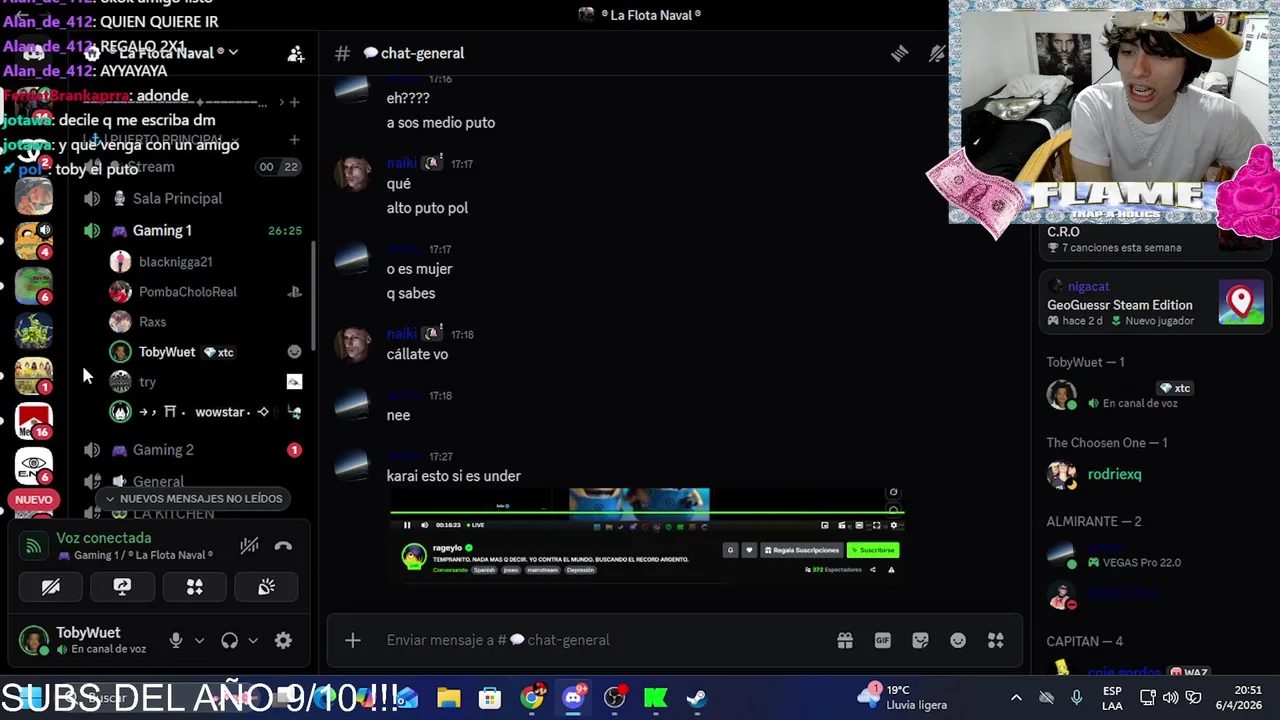Start an activity in voice panel
This screenshot has width=1280, height=720.
coord(194,587)
